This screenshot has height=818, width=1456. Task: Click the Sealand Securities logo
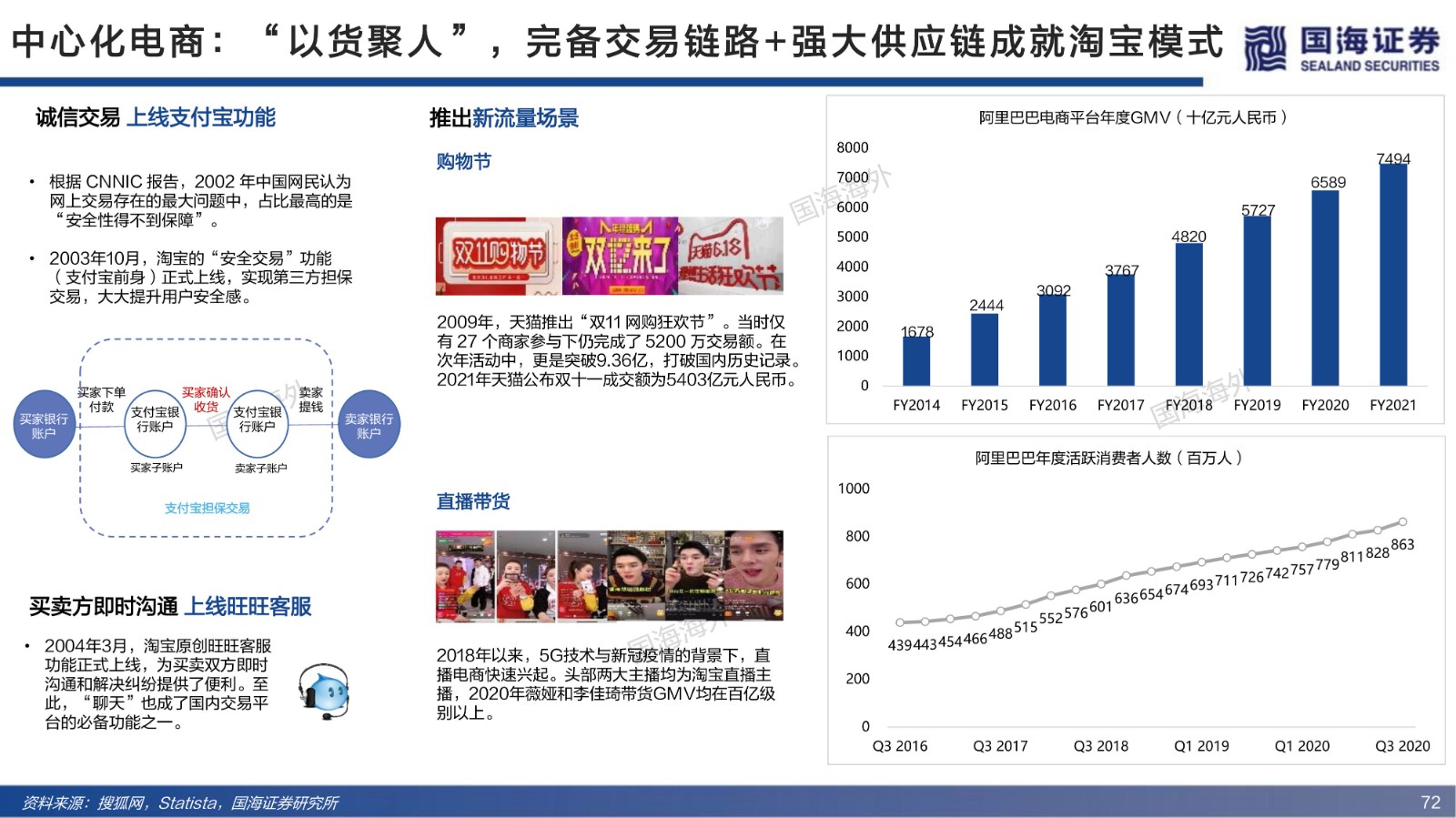1341,49
